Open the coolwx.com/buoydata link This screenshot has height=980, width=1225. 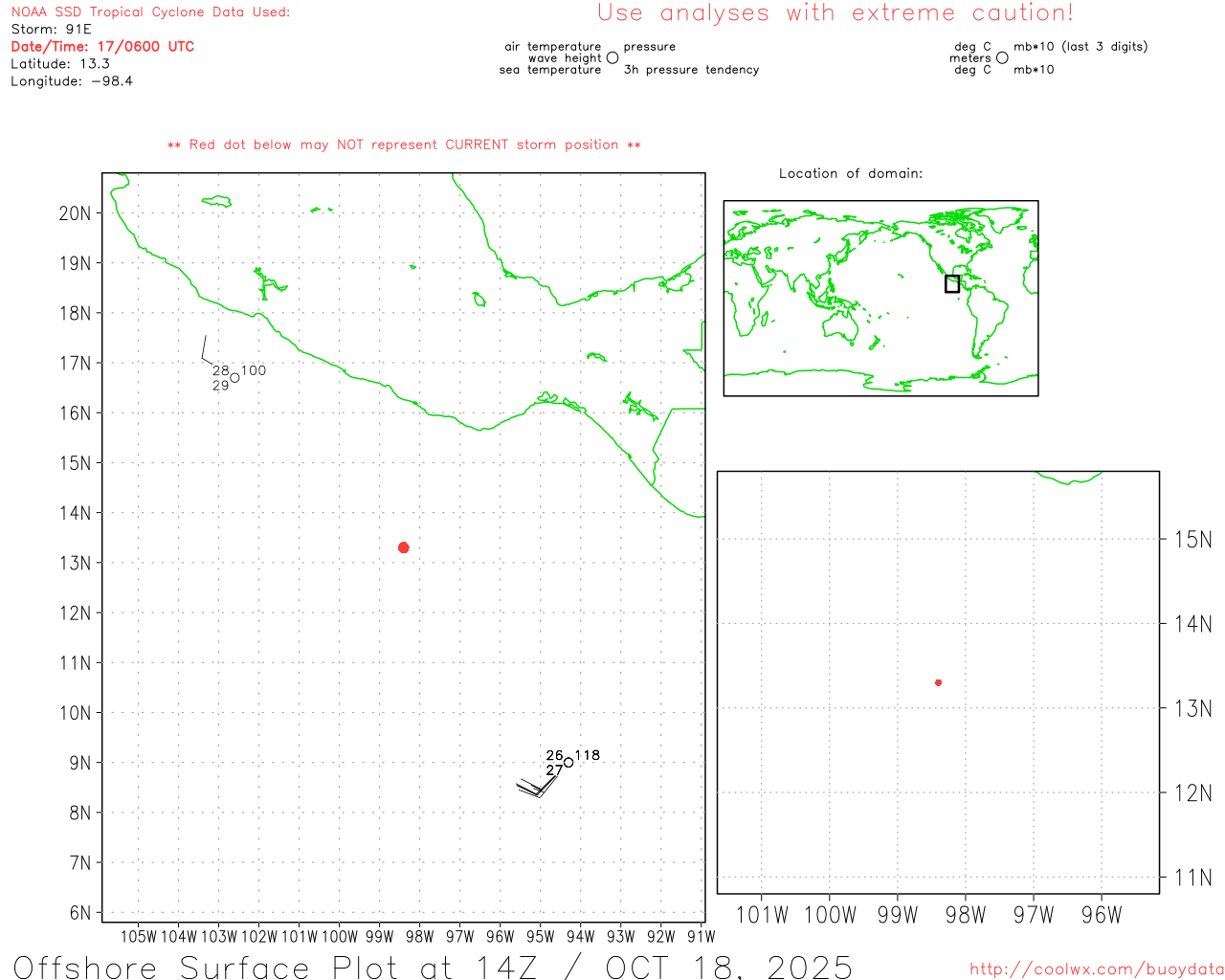[x=1097, y=969]
